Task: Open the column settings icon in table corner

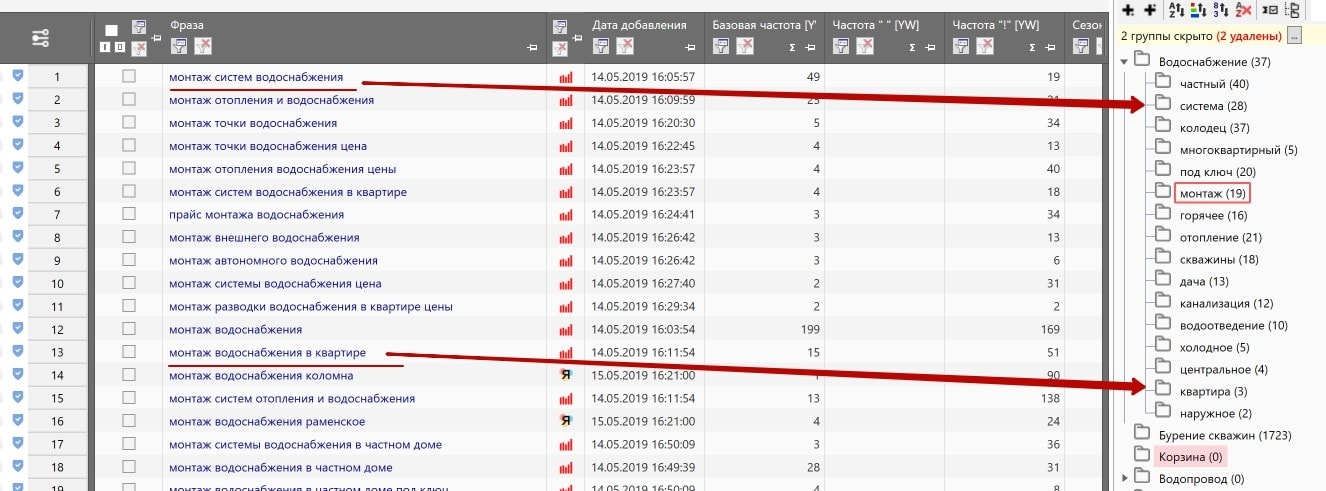Action: pos(40,38)
